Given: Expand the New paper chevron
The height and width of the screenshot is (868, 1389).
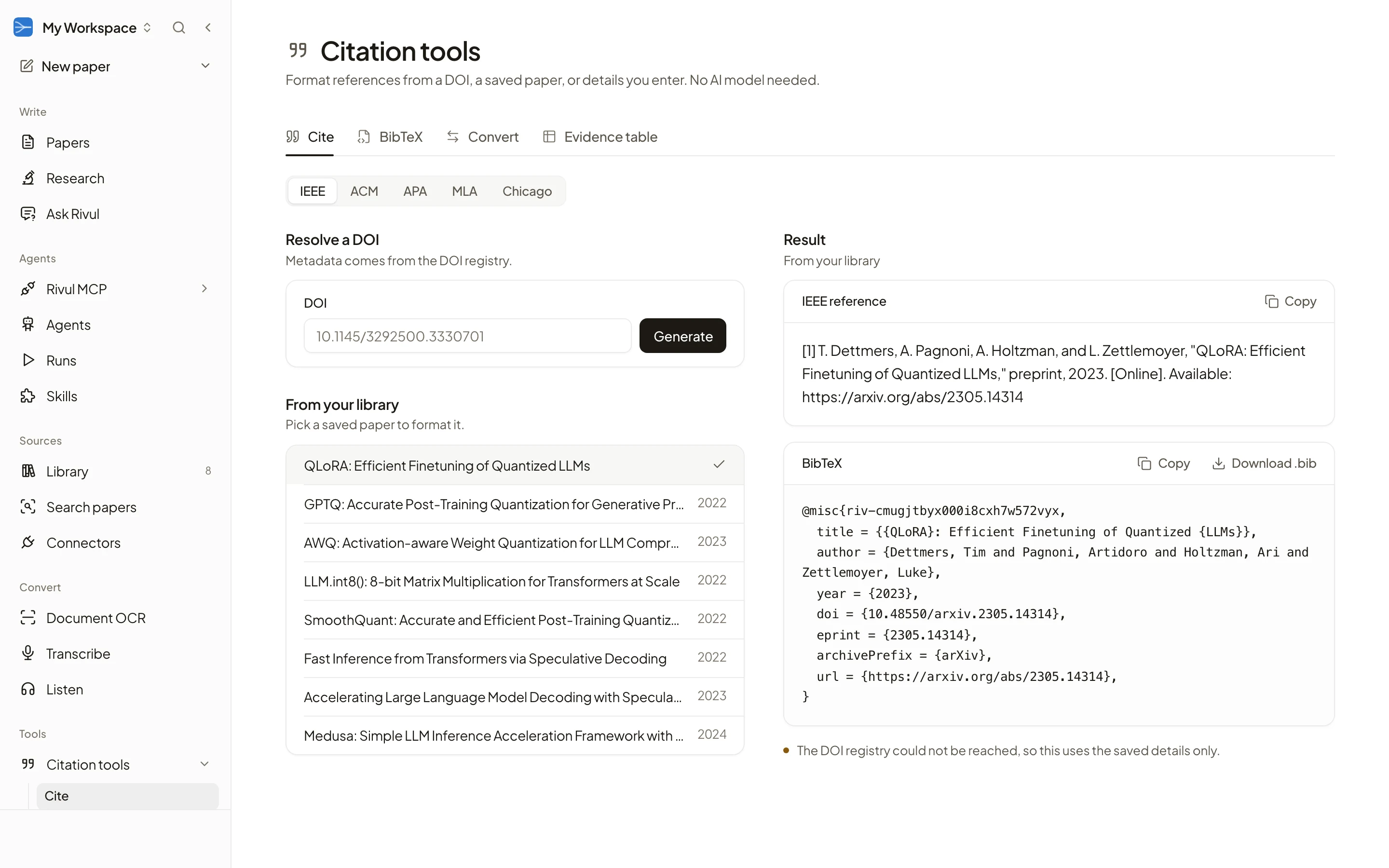Looking at the screenshot, I should coord(205,66).
